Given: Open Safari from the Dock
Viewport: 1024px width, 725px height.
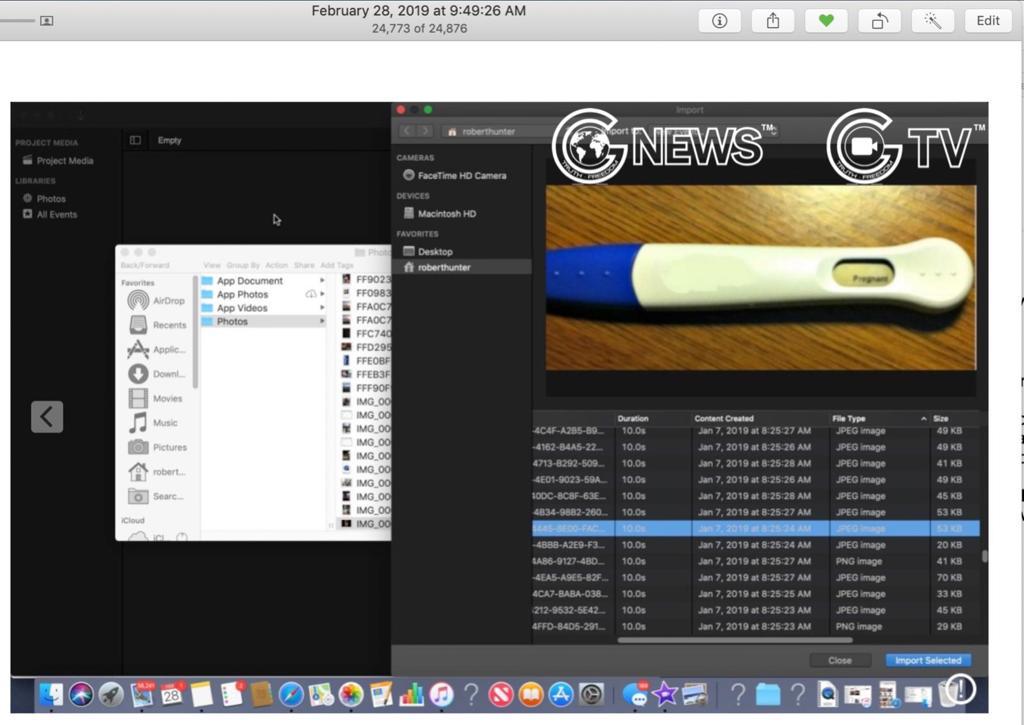Looking at the screenshot, I should [x=291, y=694].
